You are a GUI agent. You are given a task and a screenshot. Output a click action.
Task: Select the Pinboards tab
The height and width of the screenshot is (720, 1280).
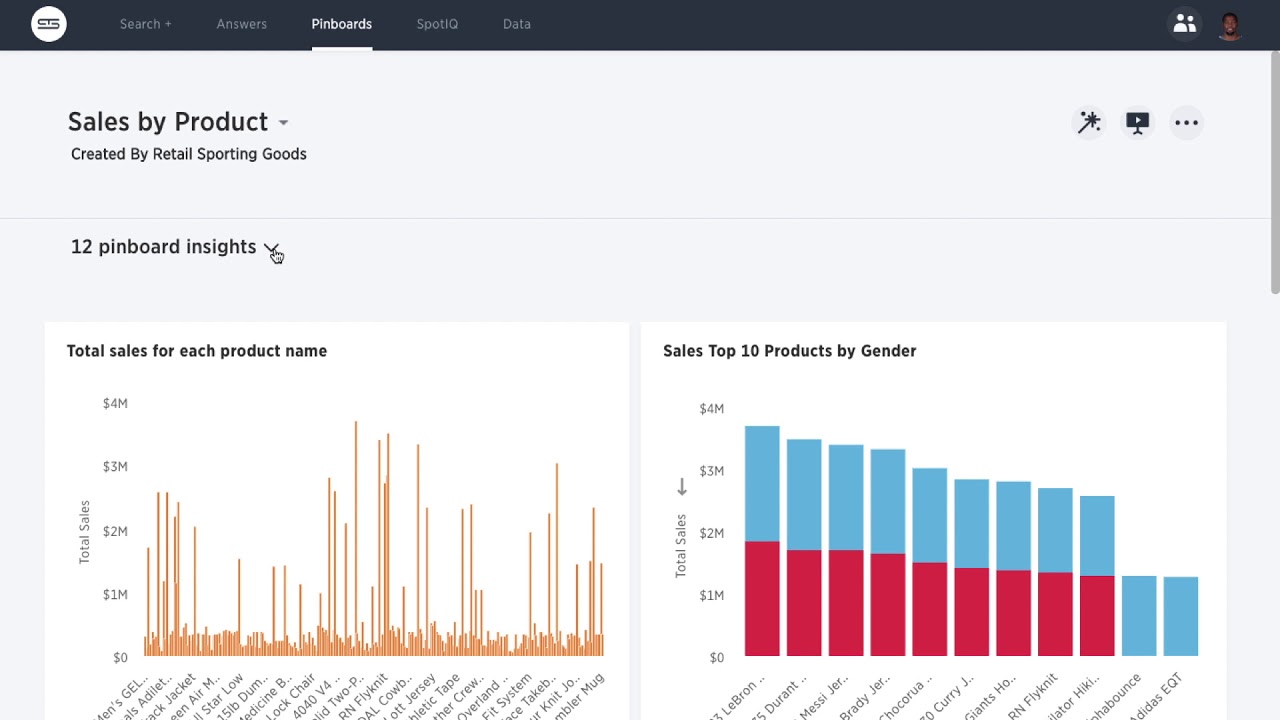pos(341,24)
